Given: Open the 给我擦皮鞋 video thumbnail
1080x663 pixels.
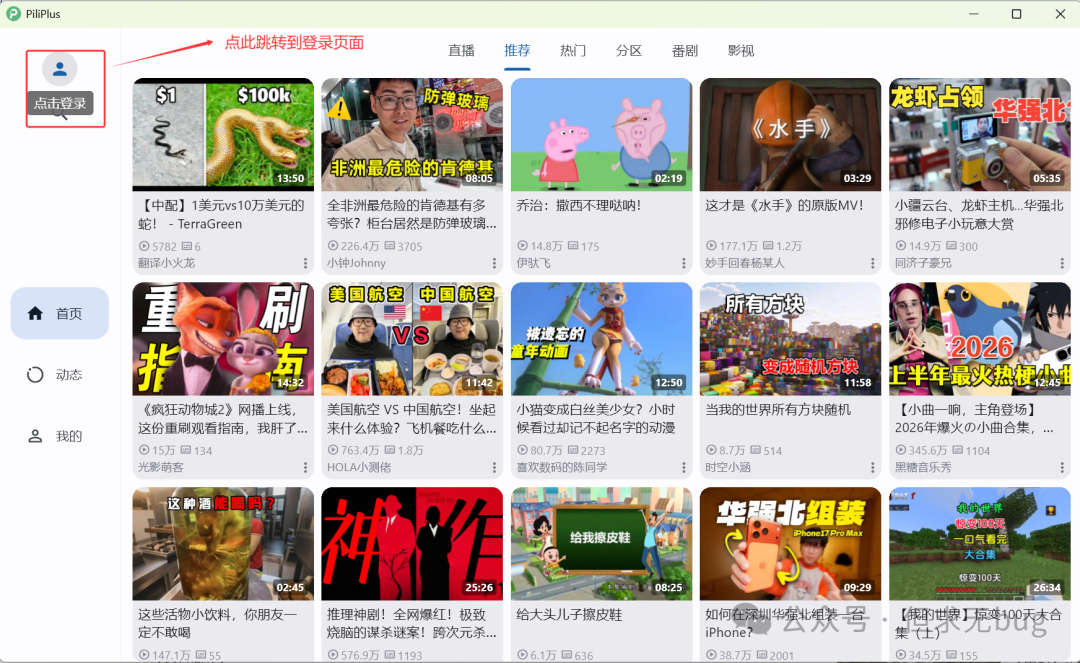Looking at the screenshot, I should click(601, 543).
